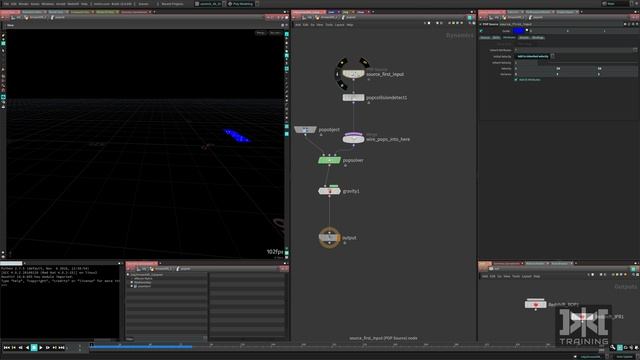The image size is (640, 360).
Task: Click the blue Activation value field
Action: click(x=519, y=31)
